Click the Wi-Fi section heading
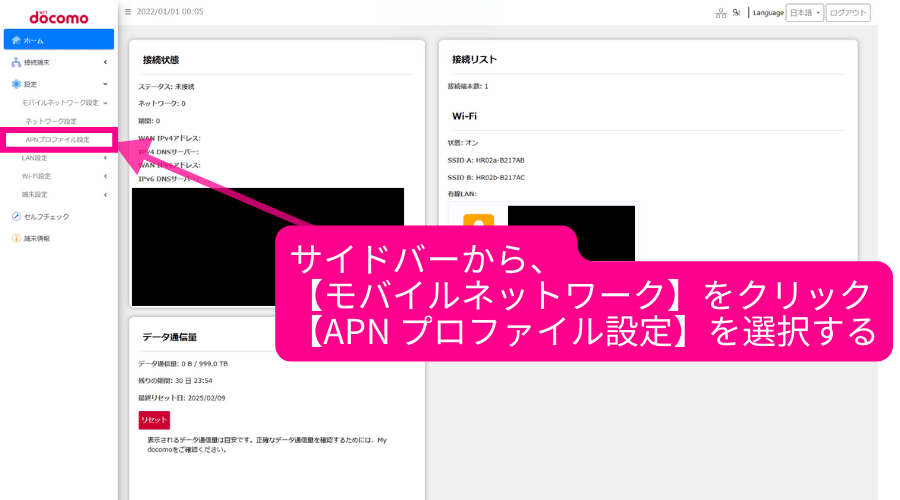The height and width of the screenshot is (500, 900). pos(464,116)
